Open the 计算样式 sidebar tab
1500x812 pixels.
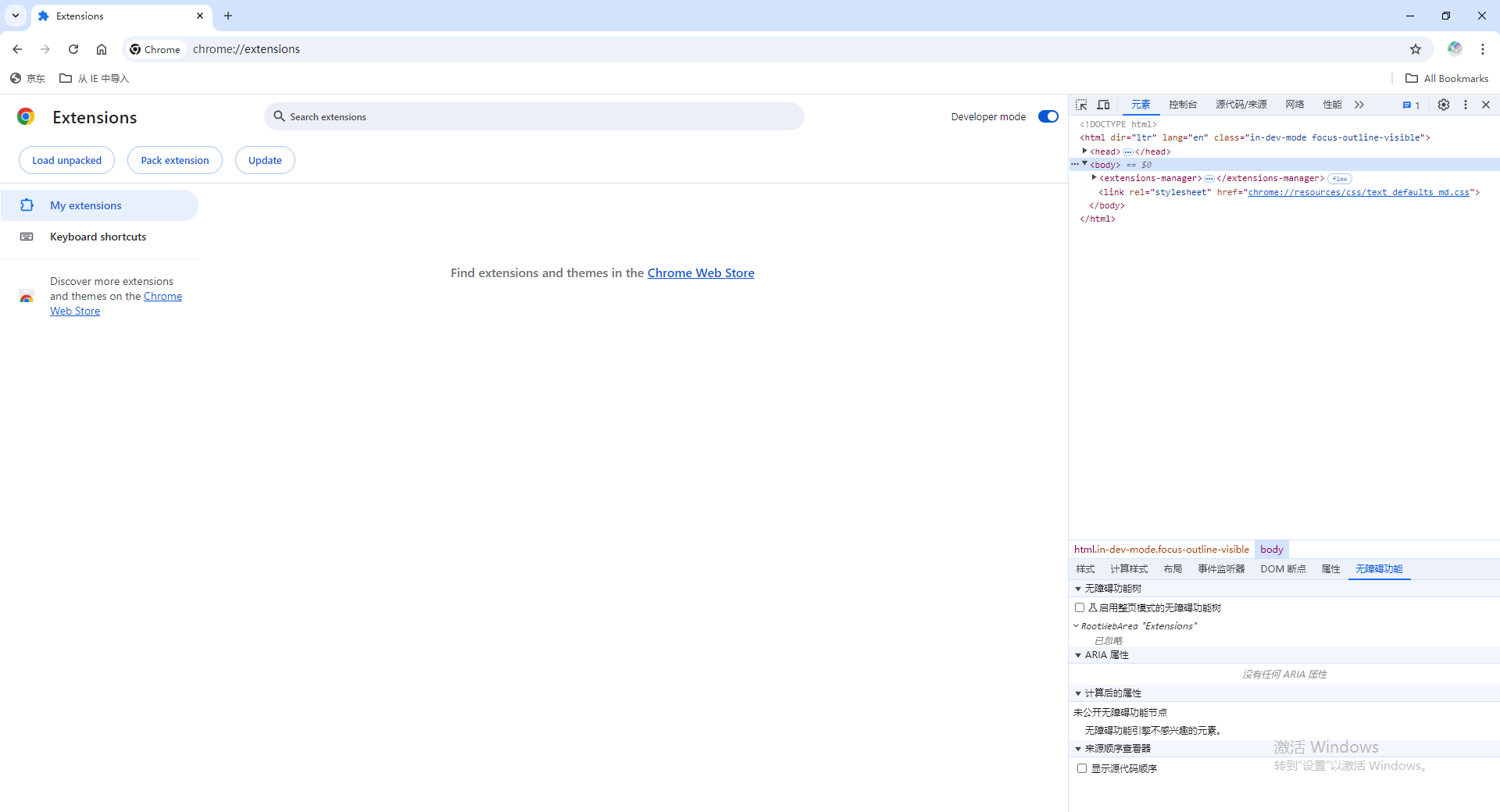pyautogui.click(x=1129, y=569)
